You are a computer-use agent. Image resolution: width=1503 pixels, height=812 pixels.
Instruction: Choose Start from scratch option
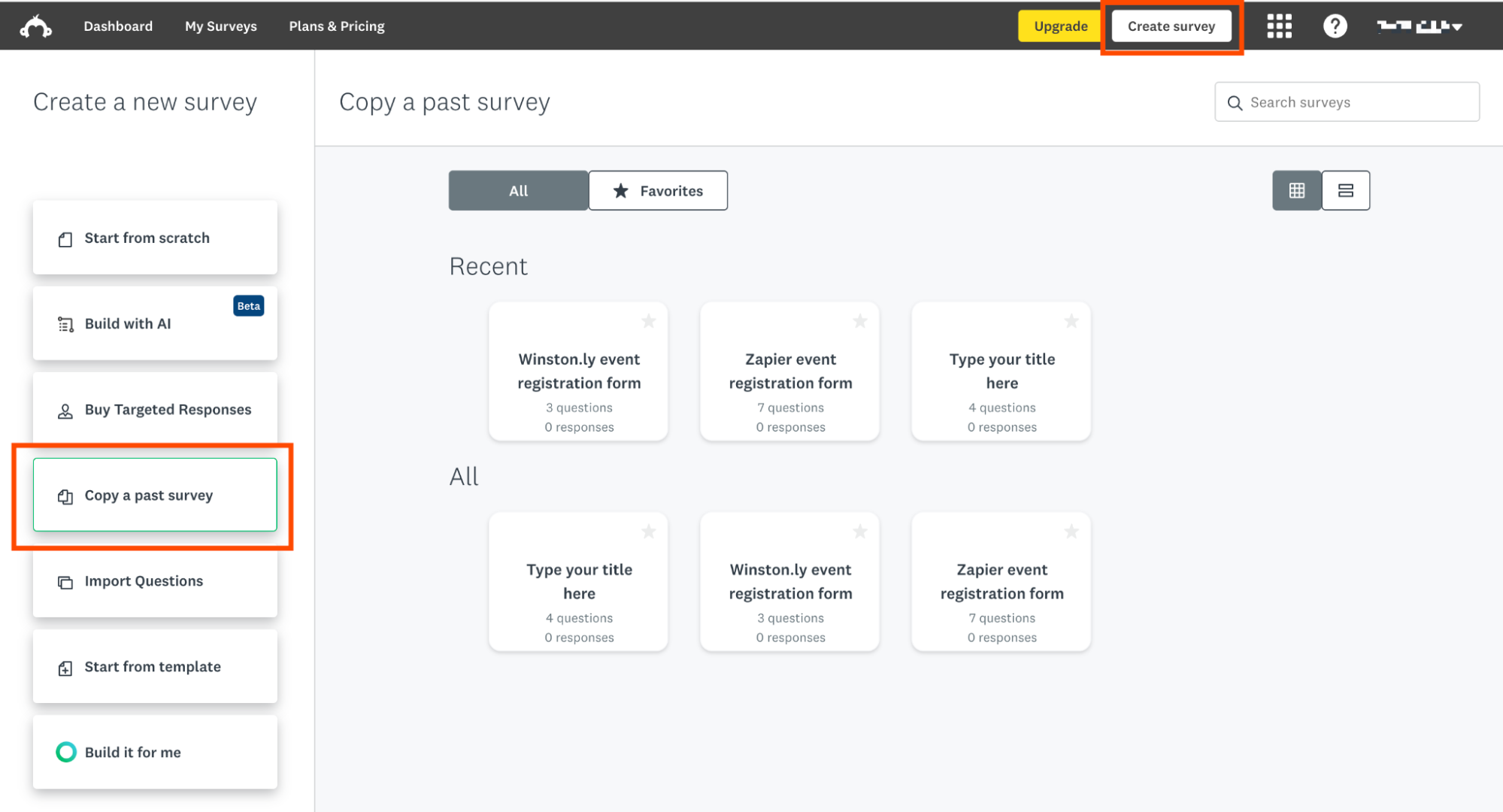pos(155,238)
